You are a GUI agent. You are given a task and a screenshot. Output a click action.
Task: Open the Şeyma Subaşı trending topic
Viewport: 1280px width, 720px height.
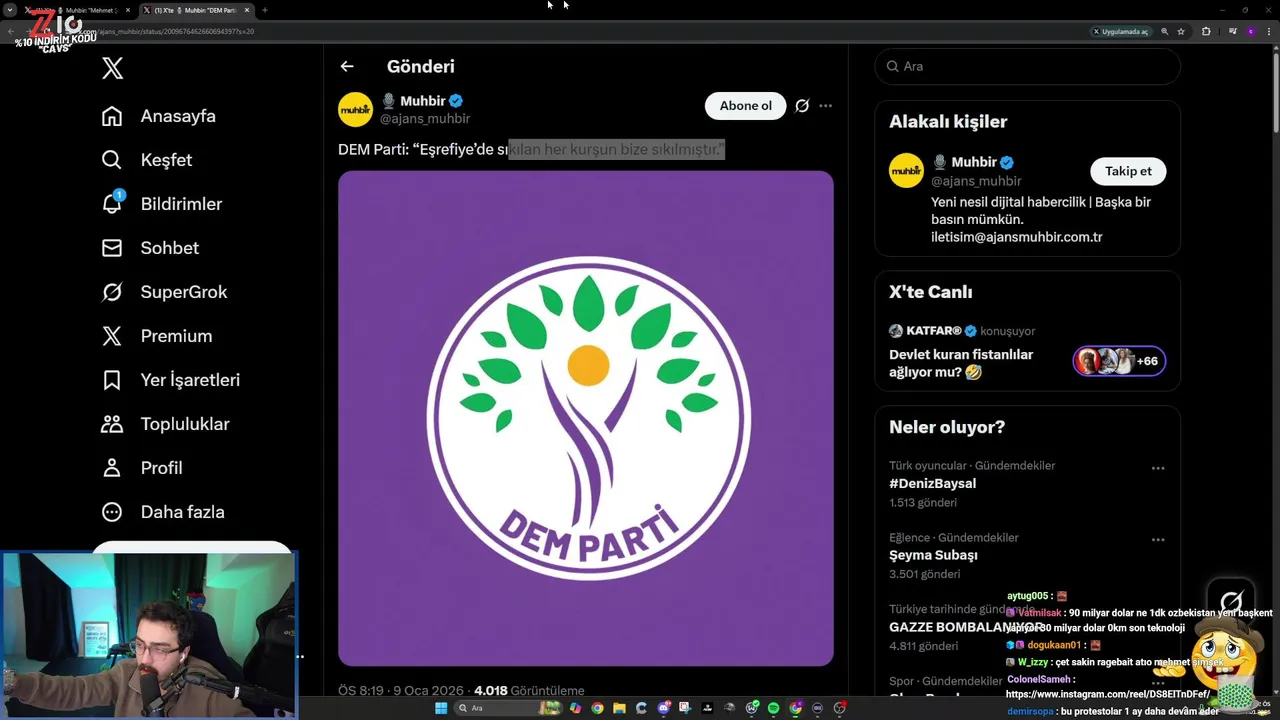point(933,555)
